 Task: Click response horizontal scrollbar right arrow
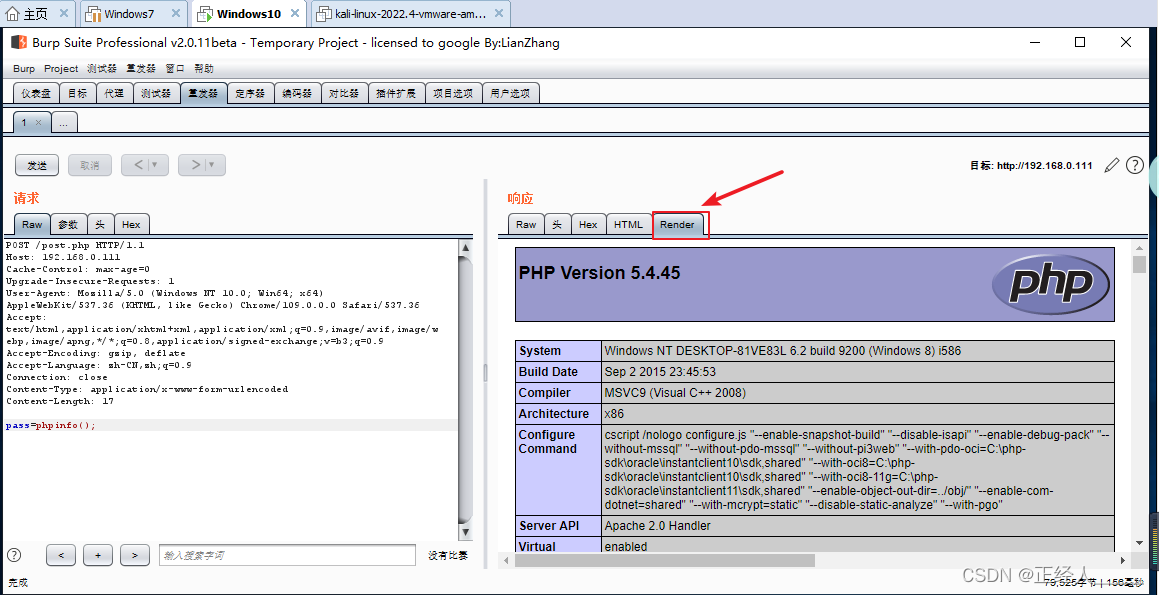click(x=1123, y=560)
